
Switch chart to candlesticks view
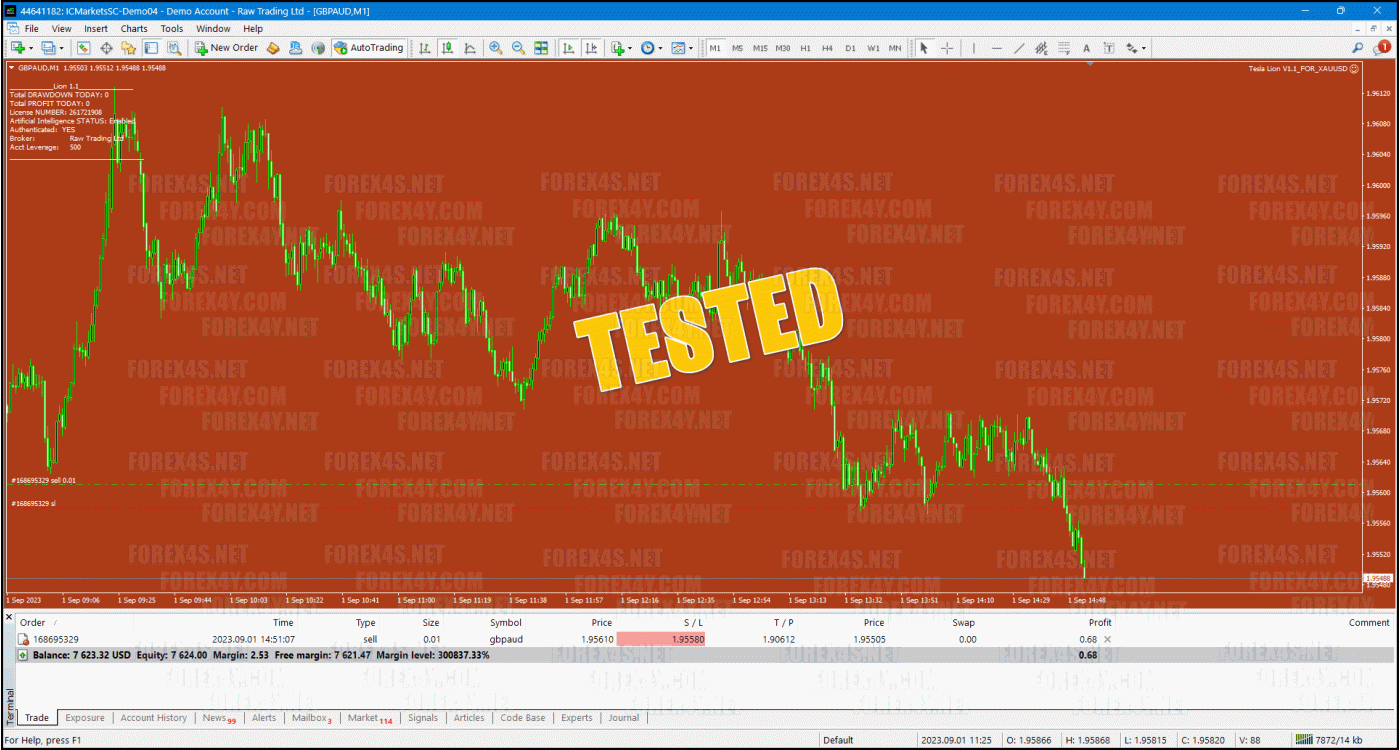point(447,48)
